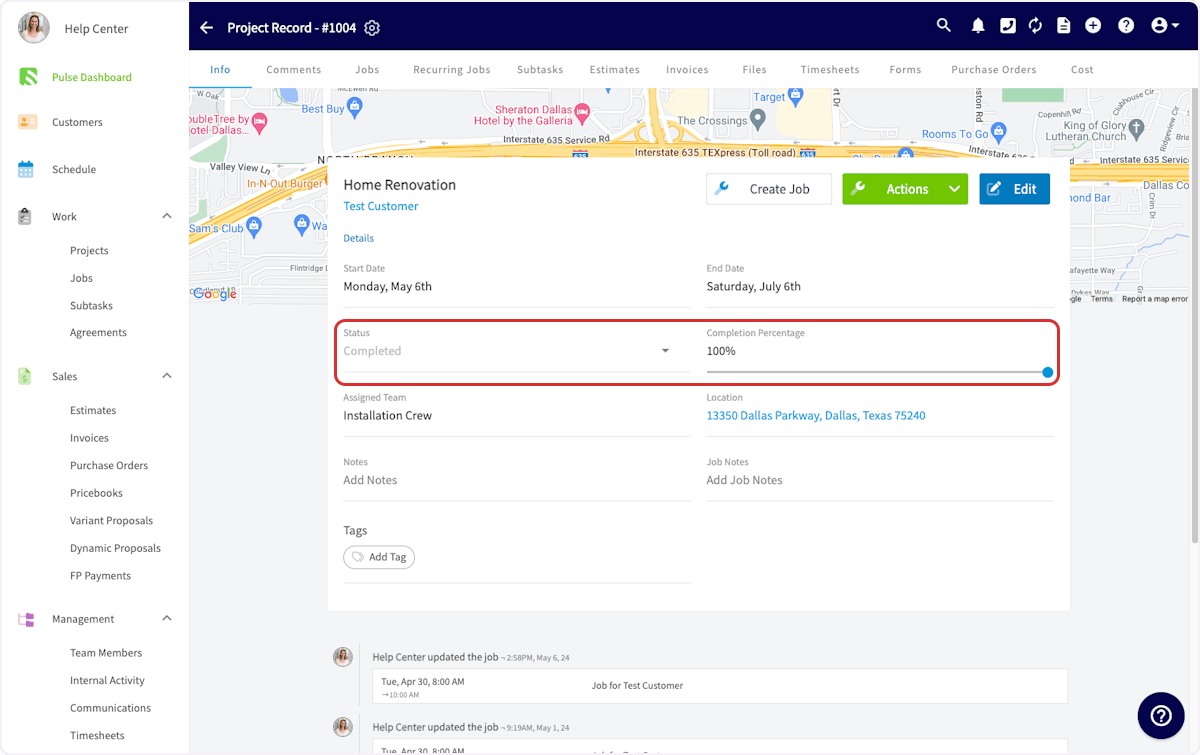Open the Test Customer link

[381, 206]
